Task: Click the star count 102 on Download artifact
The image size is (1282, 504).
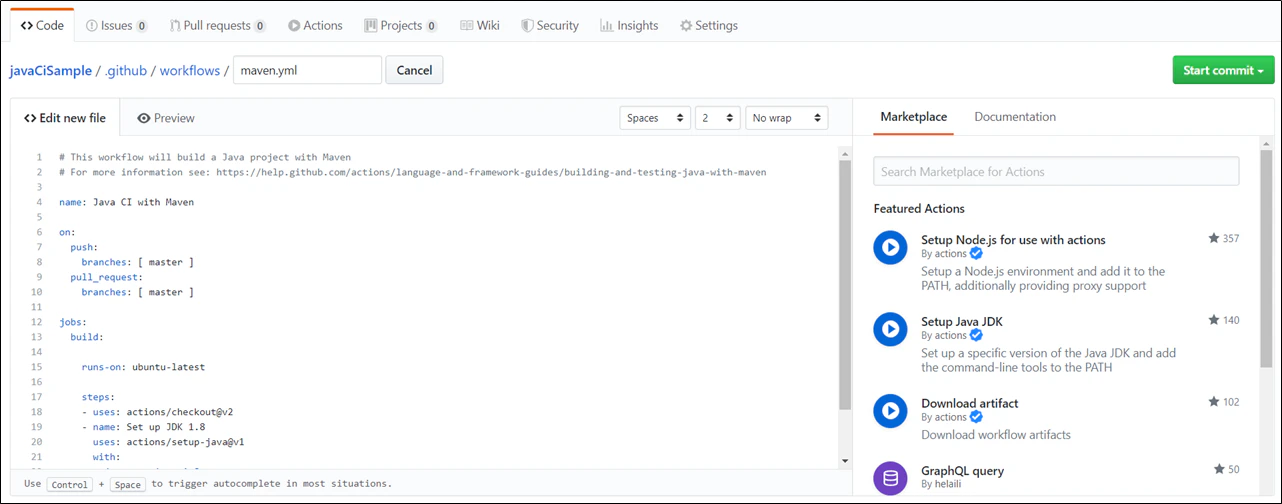Action: tap(1224, 402)
